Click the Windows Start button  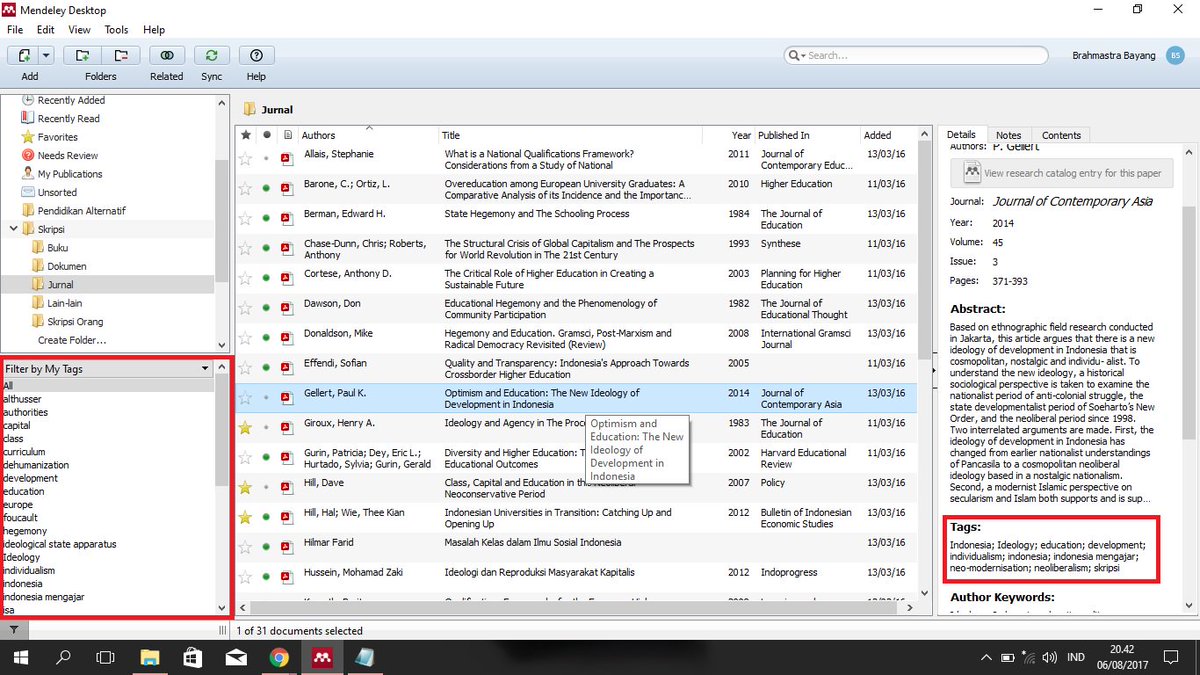21,658
